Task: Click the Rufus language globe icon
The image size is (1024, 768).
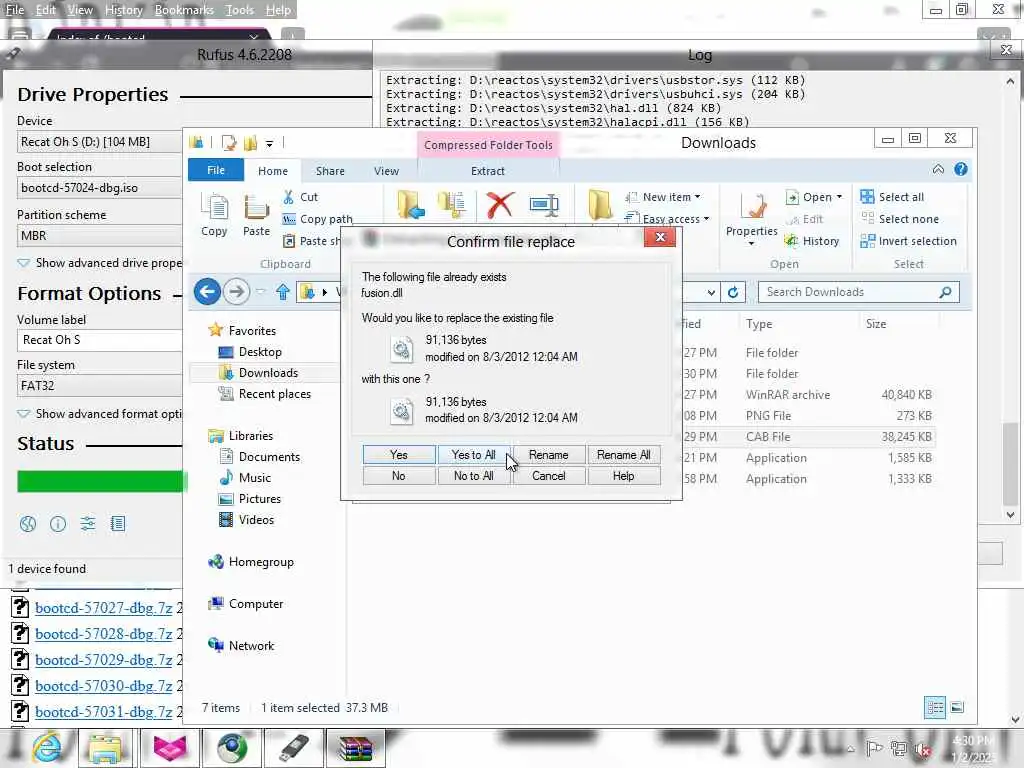Action: [x=27, y=524]
